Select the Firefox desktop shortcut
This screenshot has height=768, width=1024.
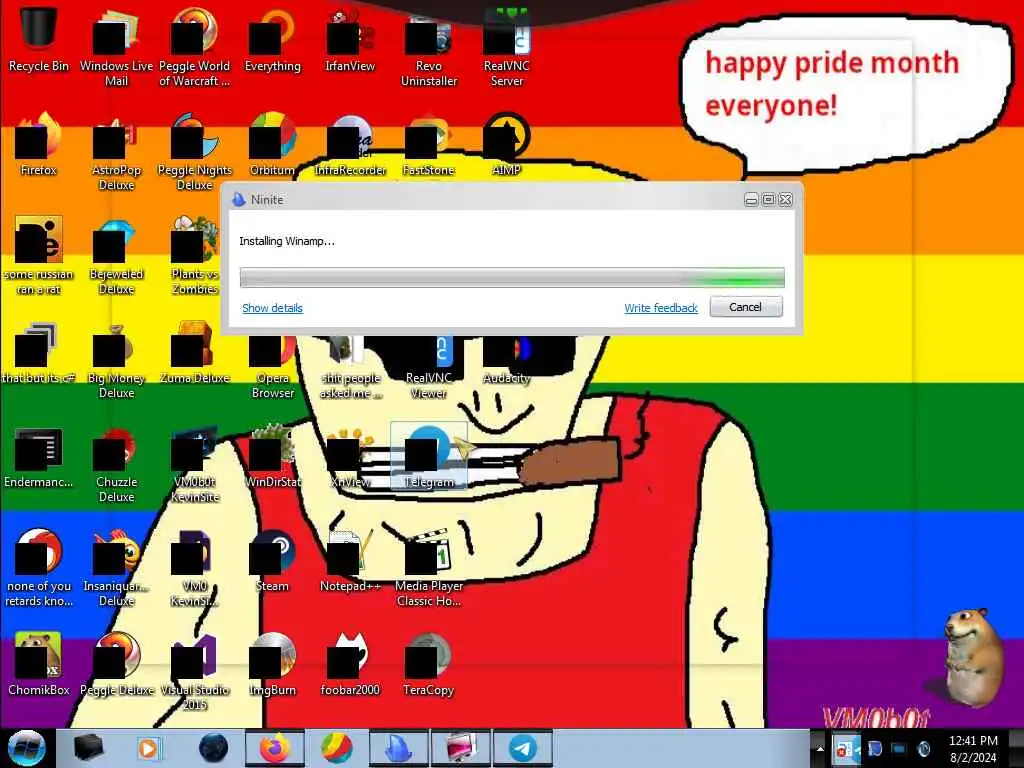[39, 144]
